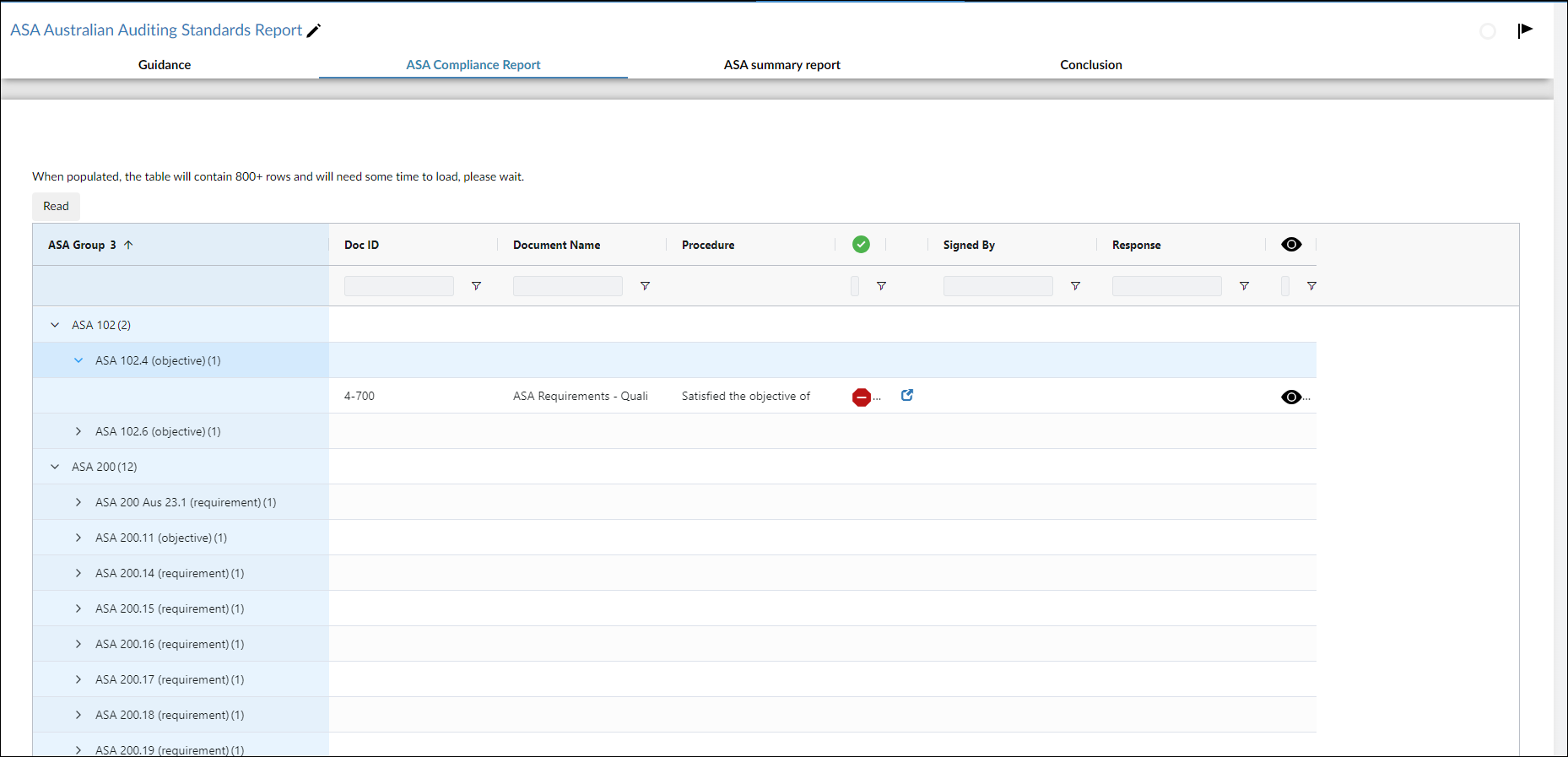
Task: Open the filter icon under the eye column
Action: click(x=1311, y=286)
